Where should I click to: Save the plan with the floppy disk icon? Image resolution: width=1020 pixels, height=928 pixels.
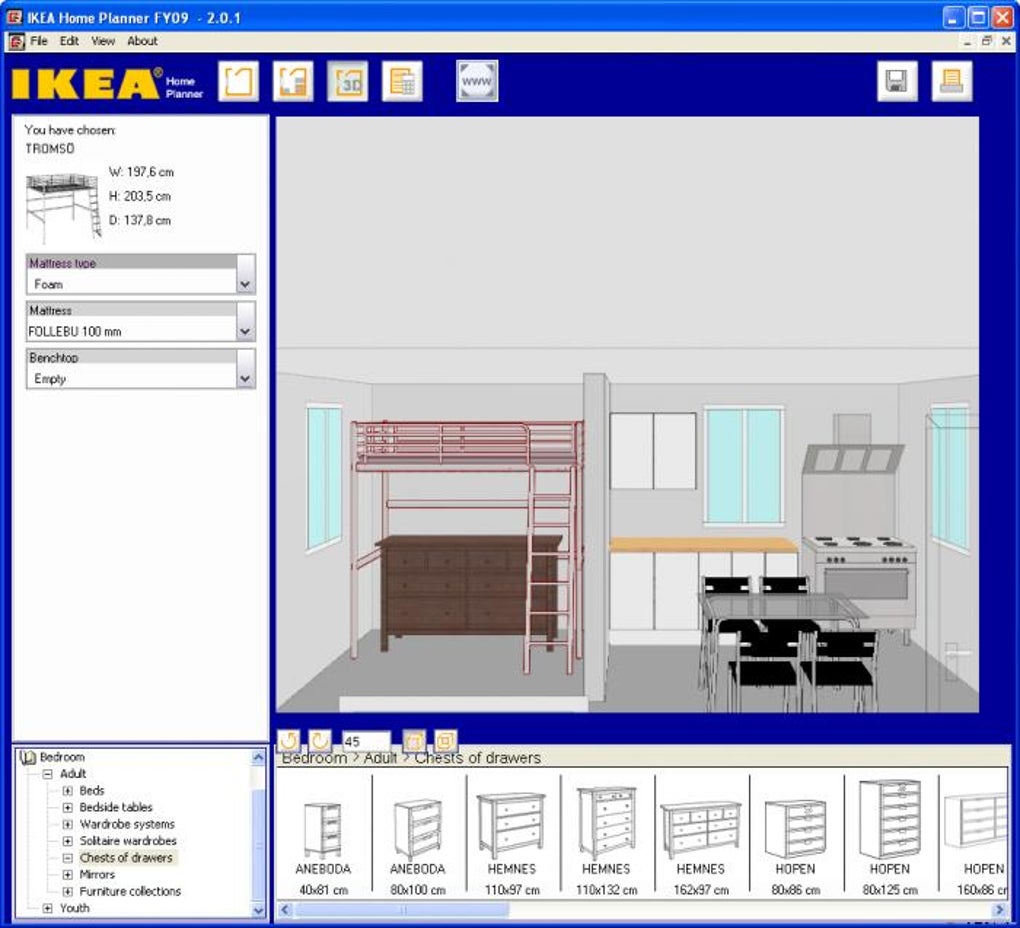point(897,82)
